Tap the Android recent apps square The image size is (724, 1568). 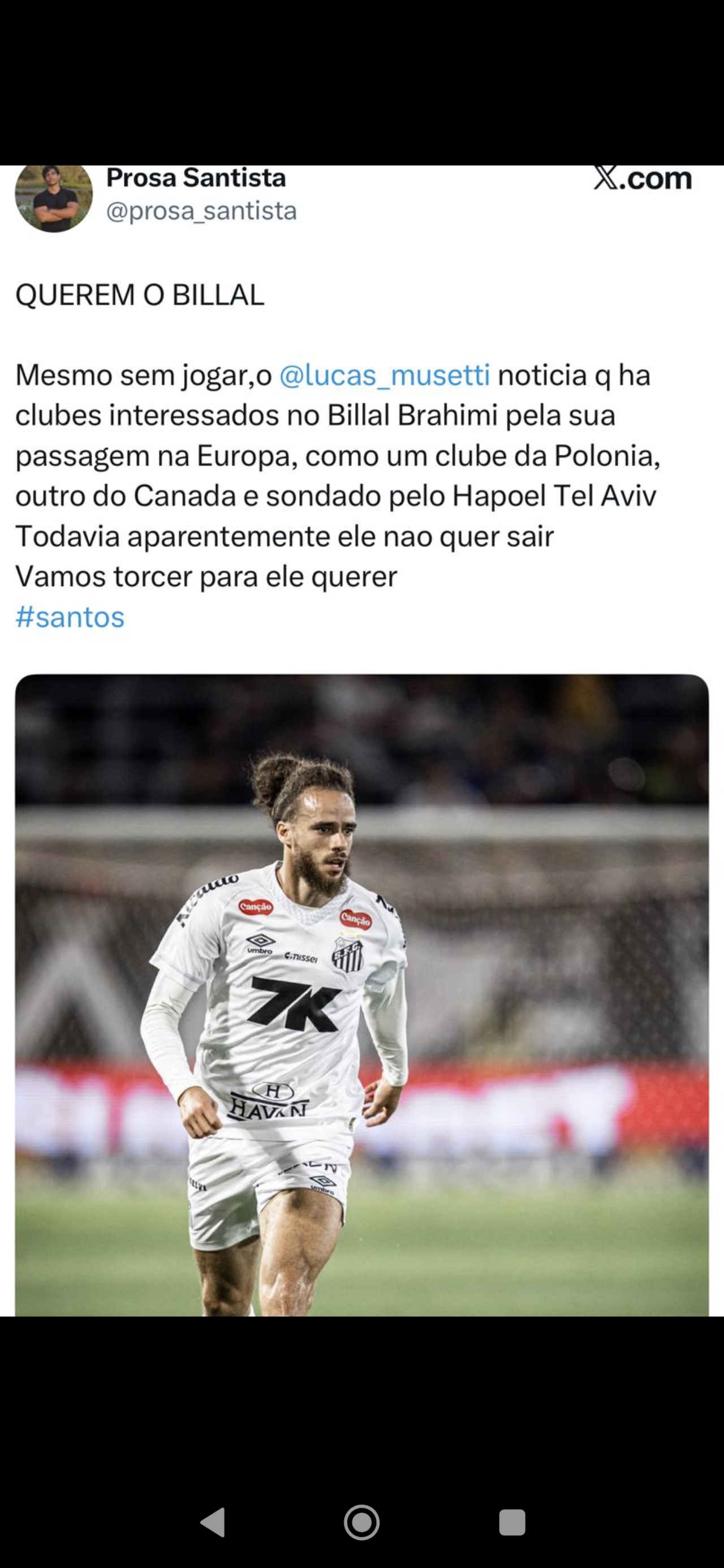point(512,1522)
